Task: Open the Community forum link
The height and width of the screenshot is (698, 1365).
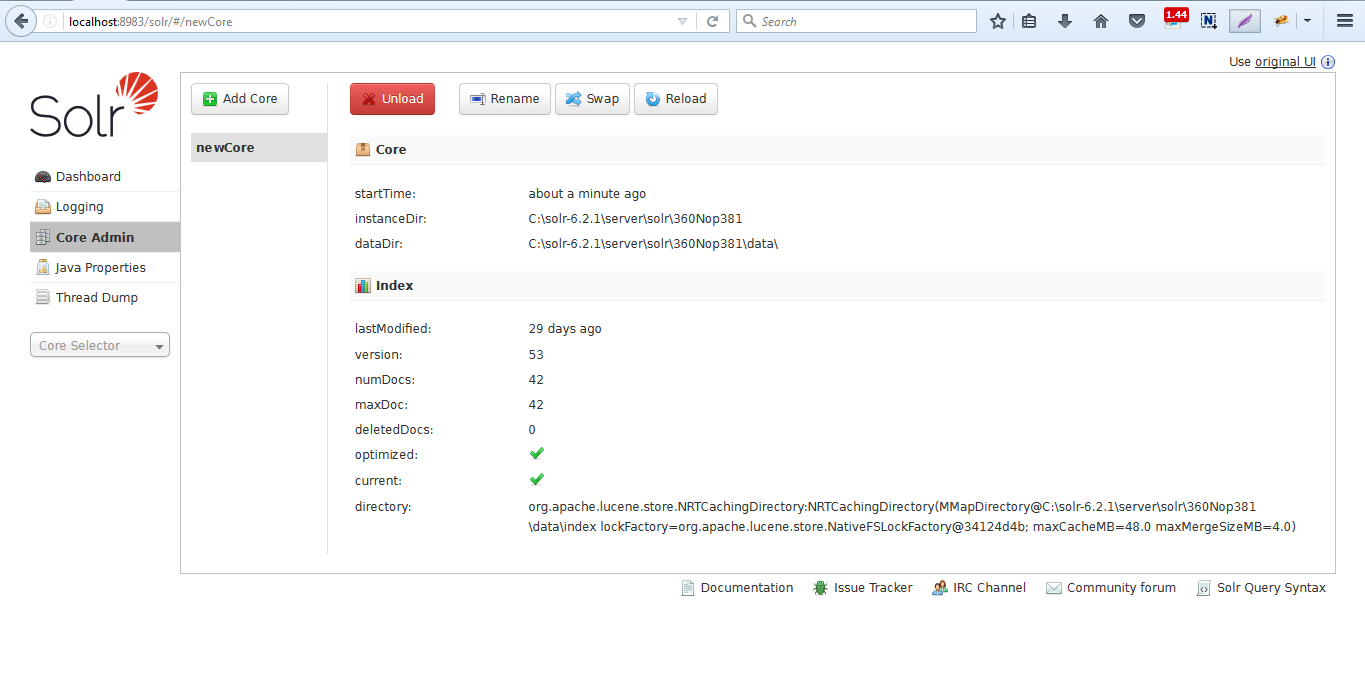Action: click(1111, 588)
